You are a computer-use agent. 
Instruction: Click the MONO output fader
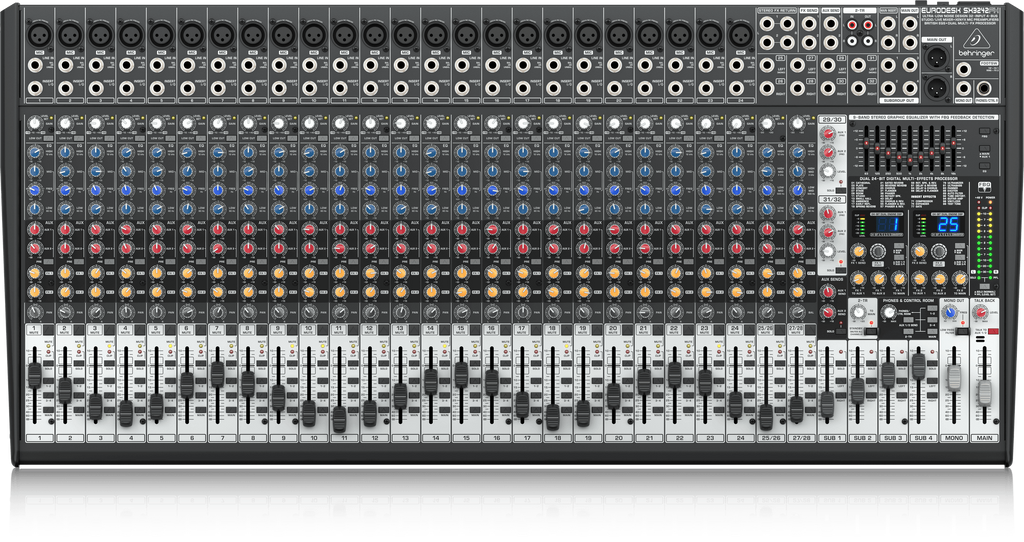click(x=954, y=377)
